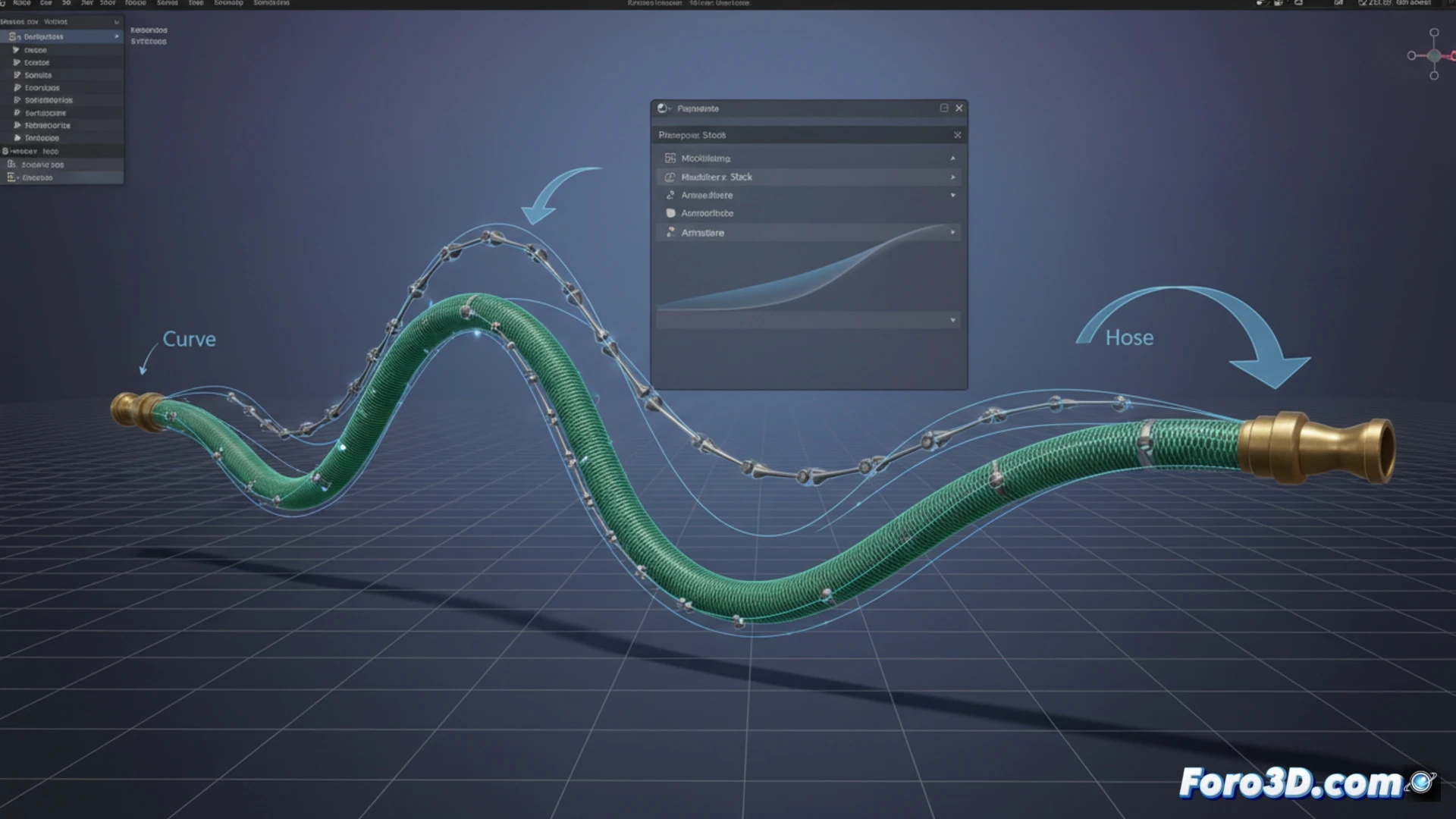Click the Foro3D.com globe logo icon
The width and height of the screenshot is (1456, 819).
click(1422, 782)
